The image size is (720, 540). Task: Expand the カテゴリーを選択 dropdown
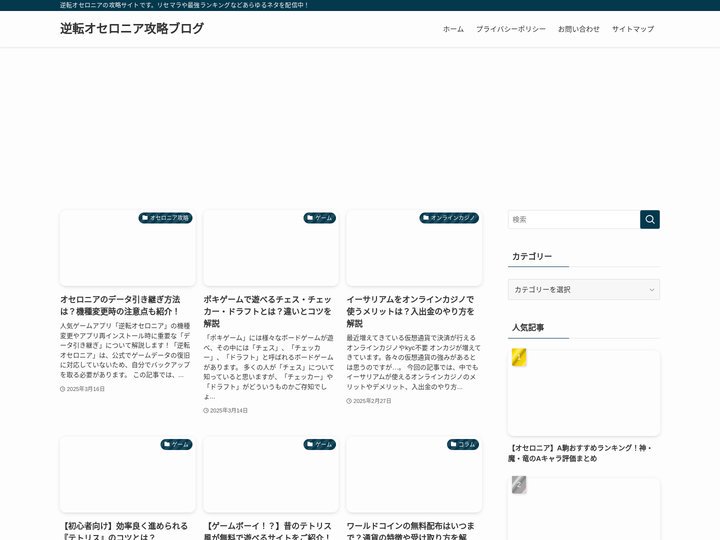[584, 290]
